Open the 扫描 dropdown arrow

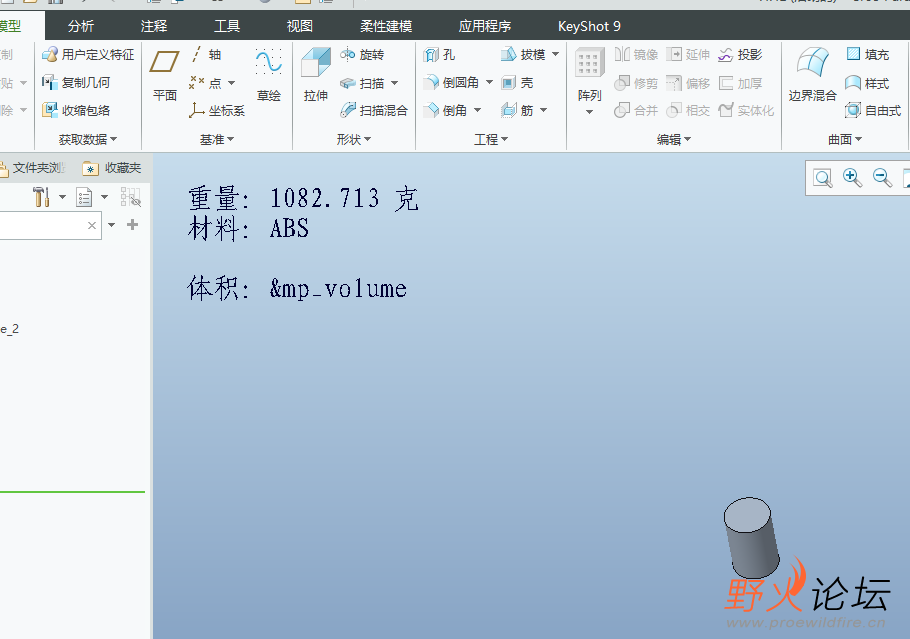[395, 83]
